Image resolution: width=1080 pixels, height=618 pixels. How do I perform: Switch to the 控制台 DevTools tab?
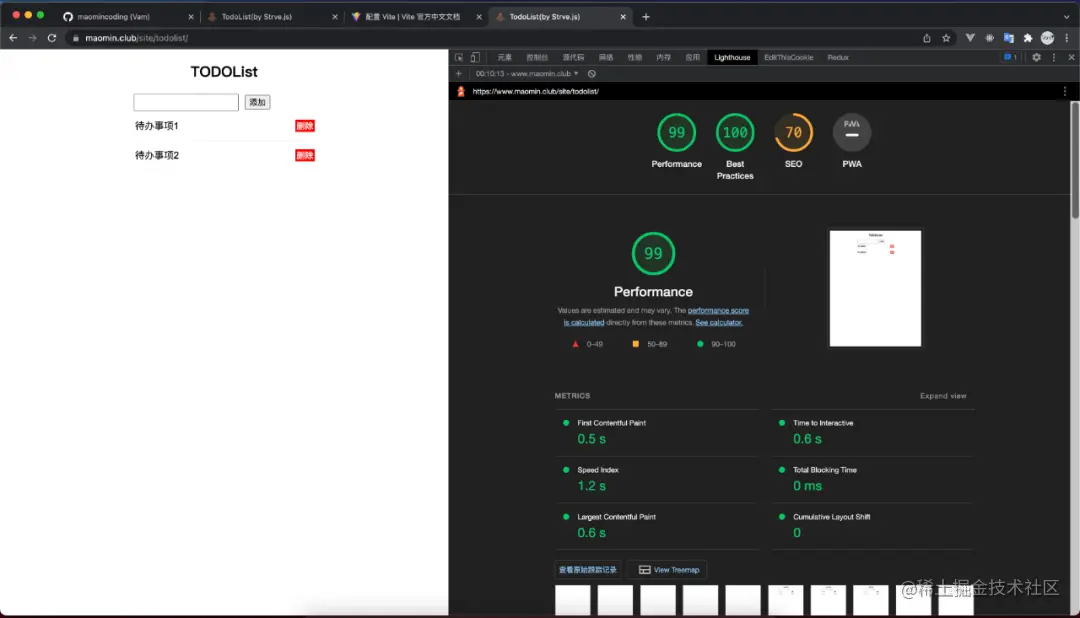point(537,57)
